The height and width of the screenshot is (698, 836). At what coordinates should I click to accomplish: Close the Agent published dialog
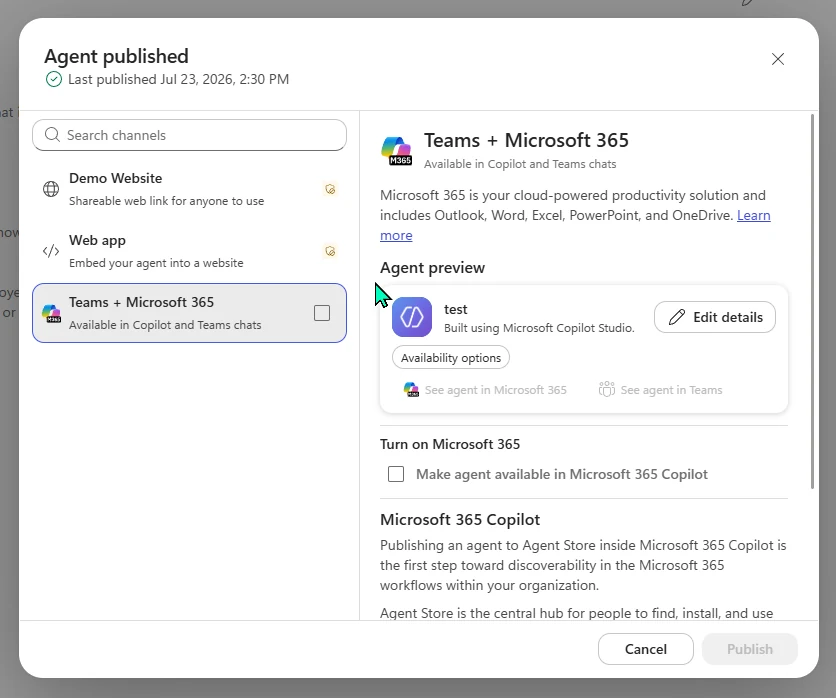coord(778,59)
